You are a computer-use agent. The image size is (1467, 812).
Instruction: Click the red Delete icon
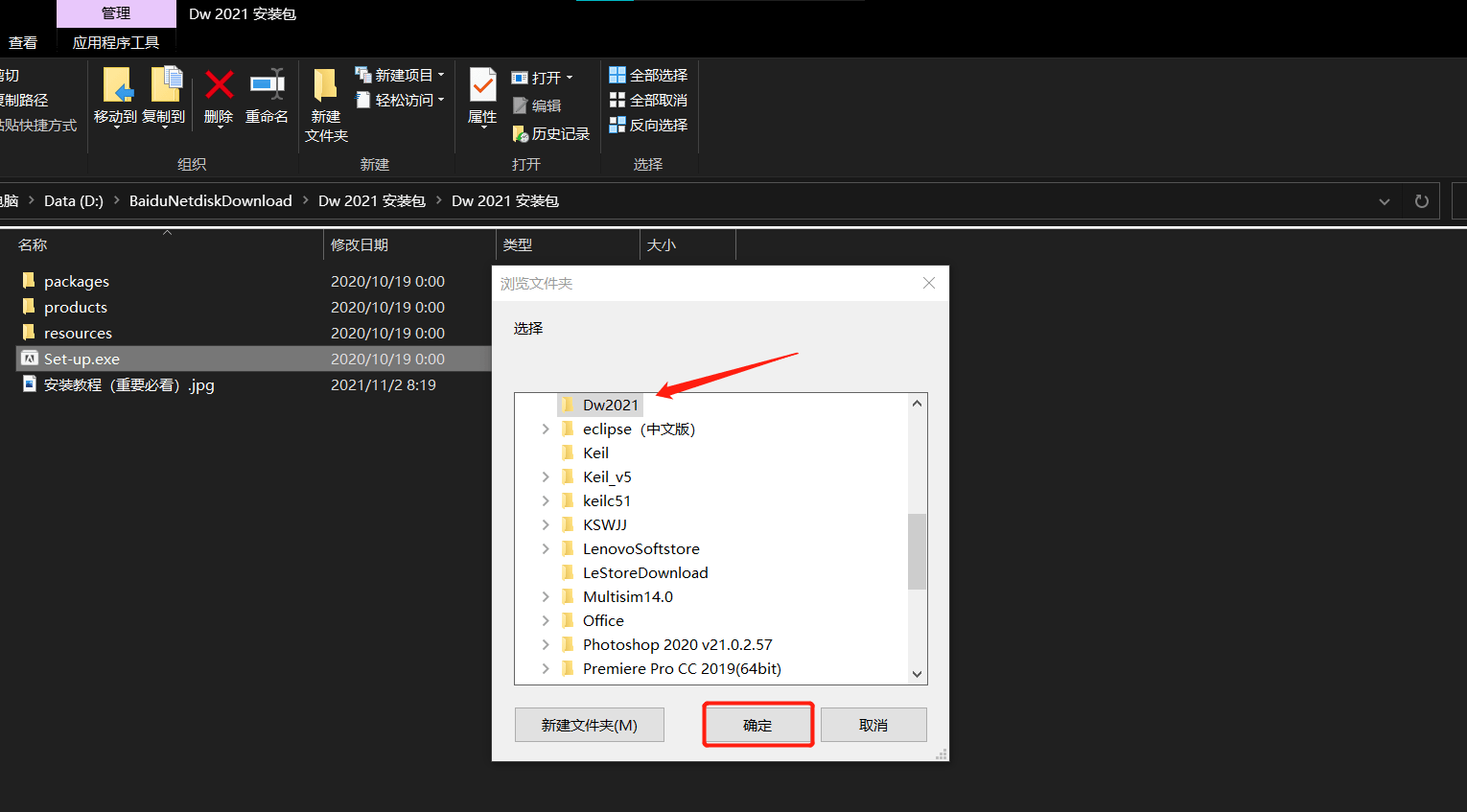220,84
